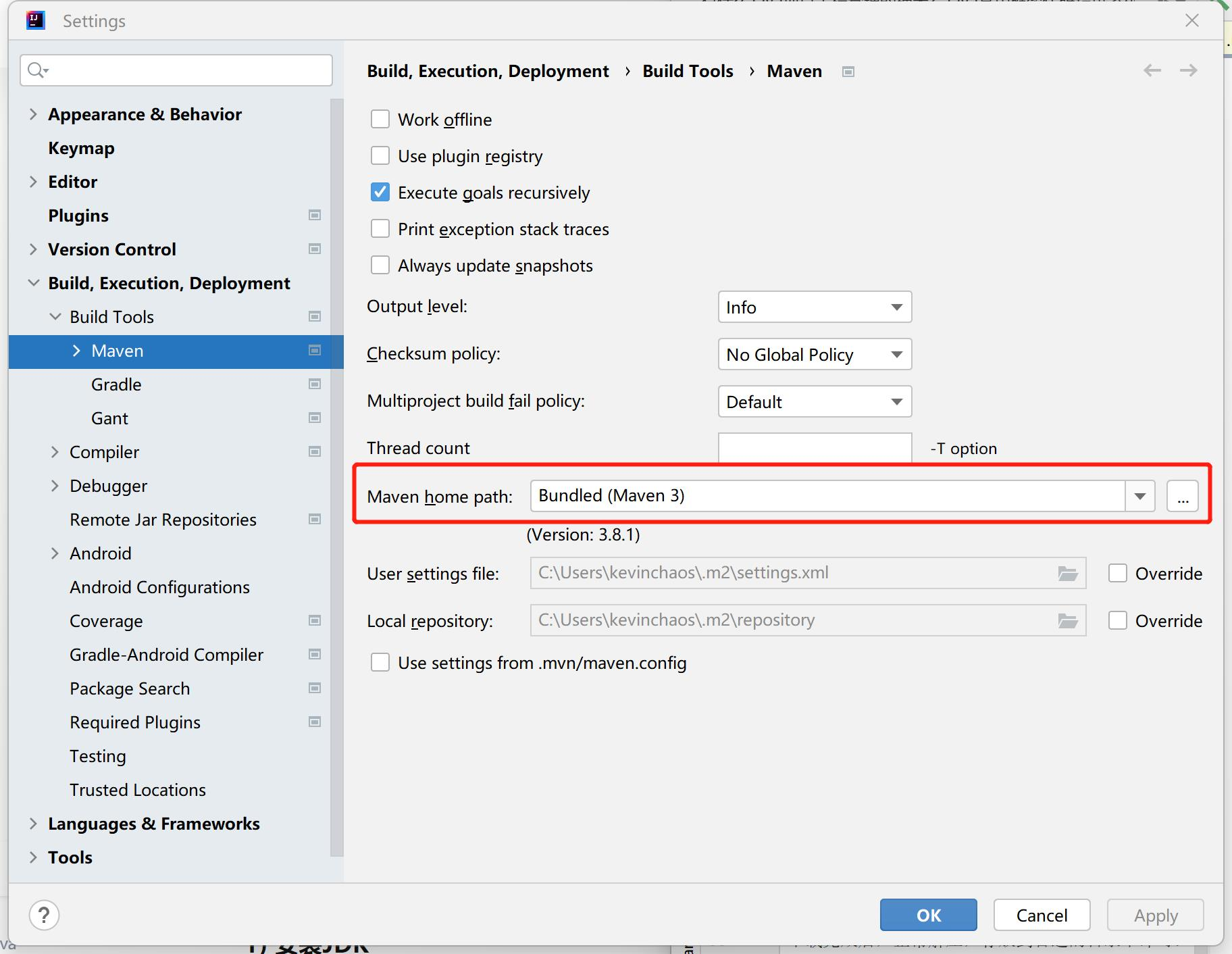Open Testing settings page
This screenshot has width=1232, height=954.
click(98, 756)
